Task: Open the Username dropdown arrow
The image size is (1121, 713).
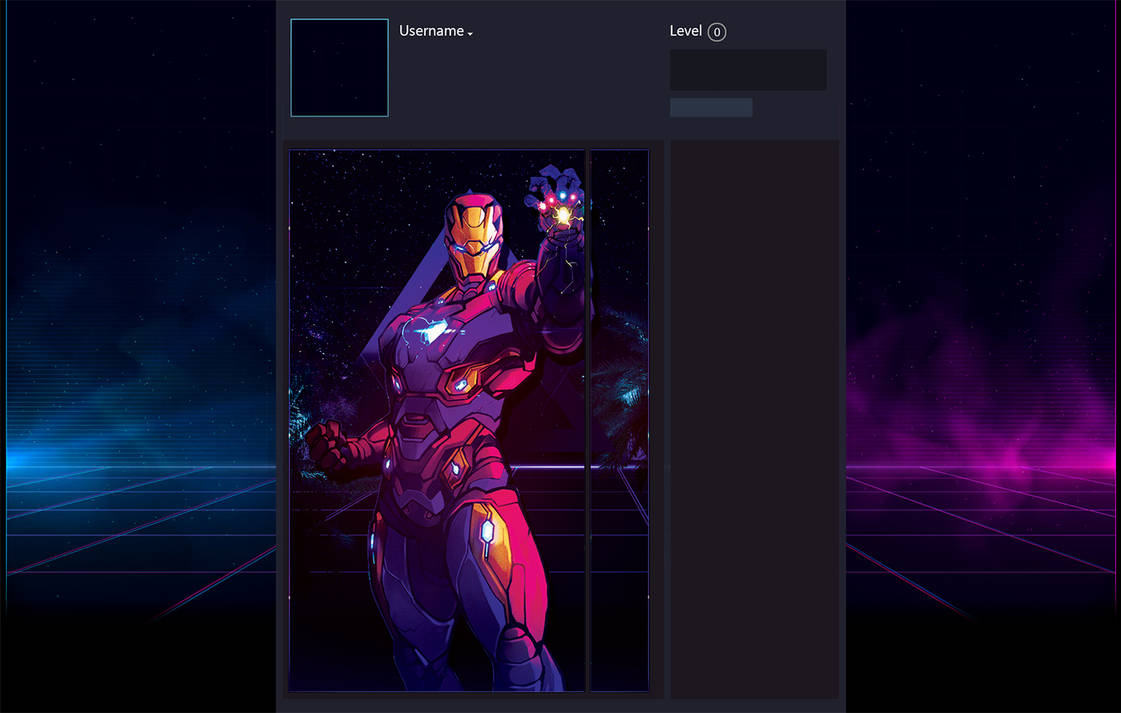Action: point(470,34)
